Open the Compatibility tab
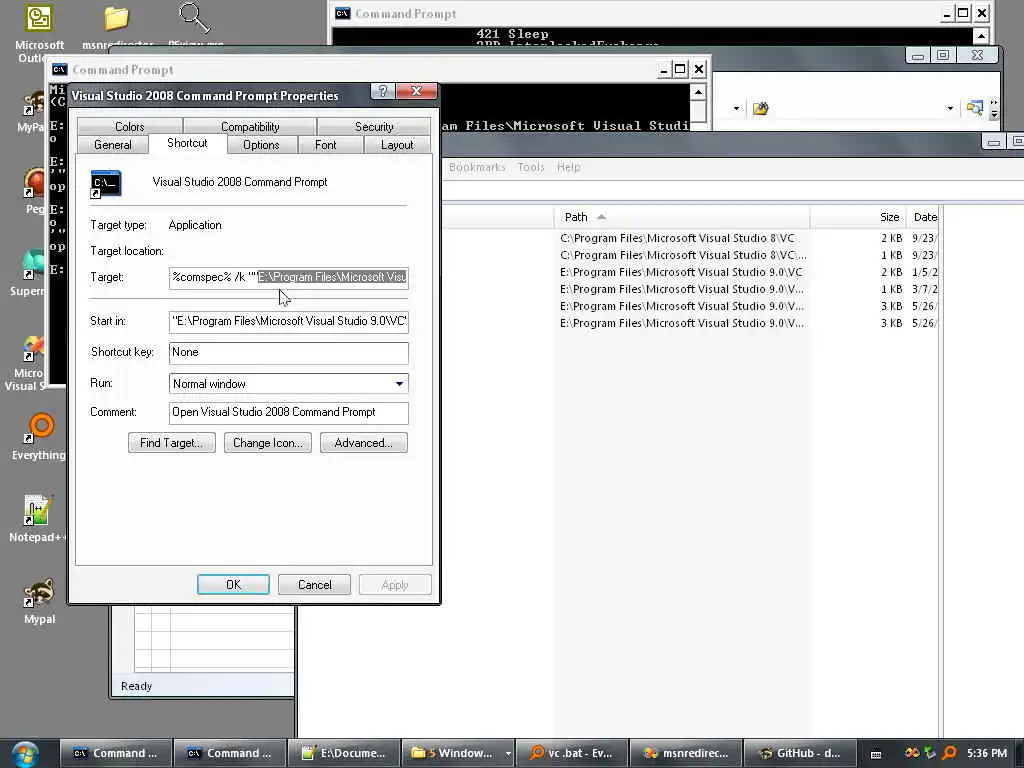 (249, 127)
